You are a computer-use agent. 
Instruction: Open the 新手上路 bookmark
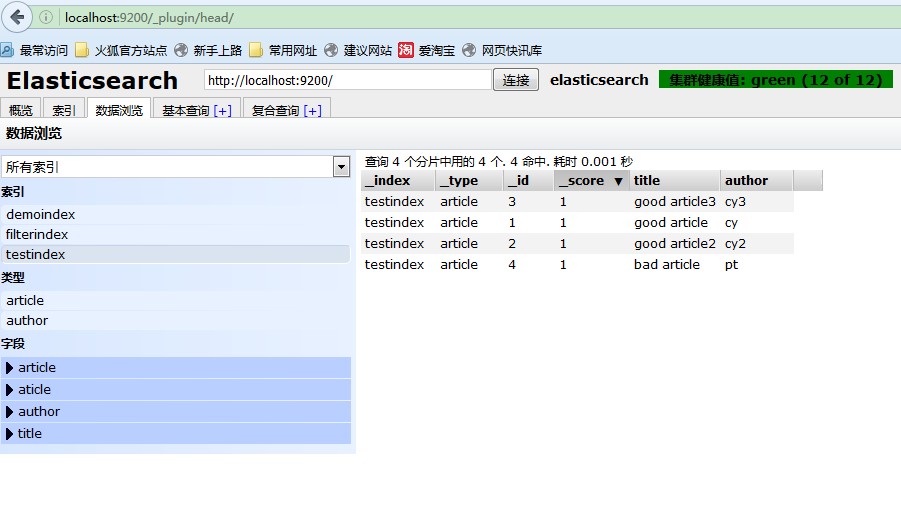pos(209,51)
